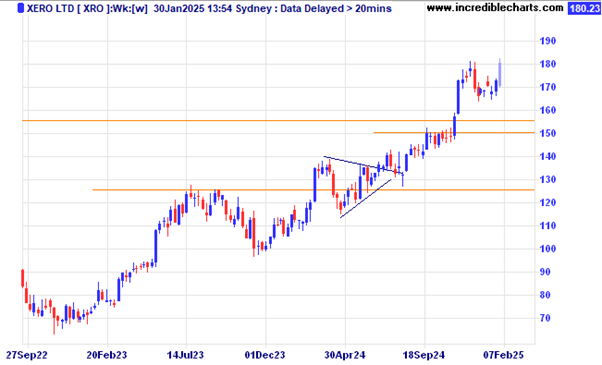Select the orange horizontal line near 155
The height and width of the screenshot is (365, 602).
278,121
